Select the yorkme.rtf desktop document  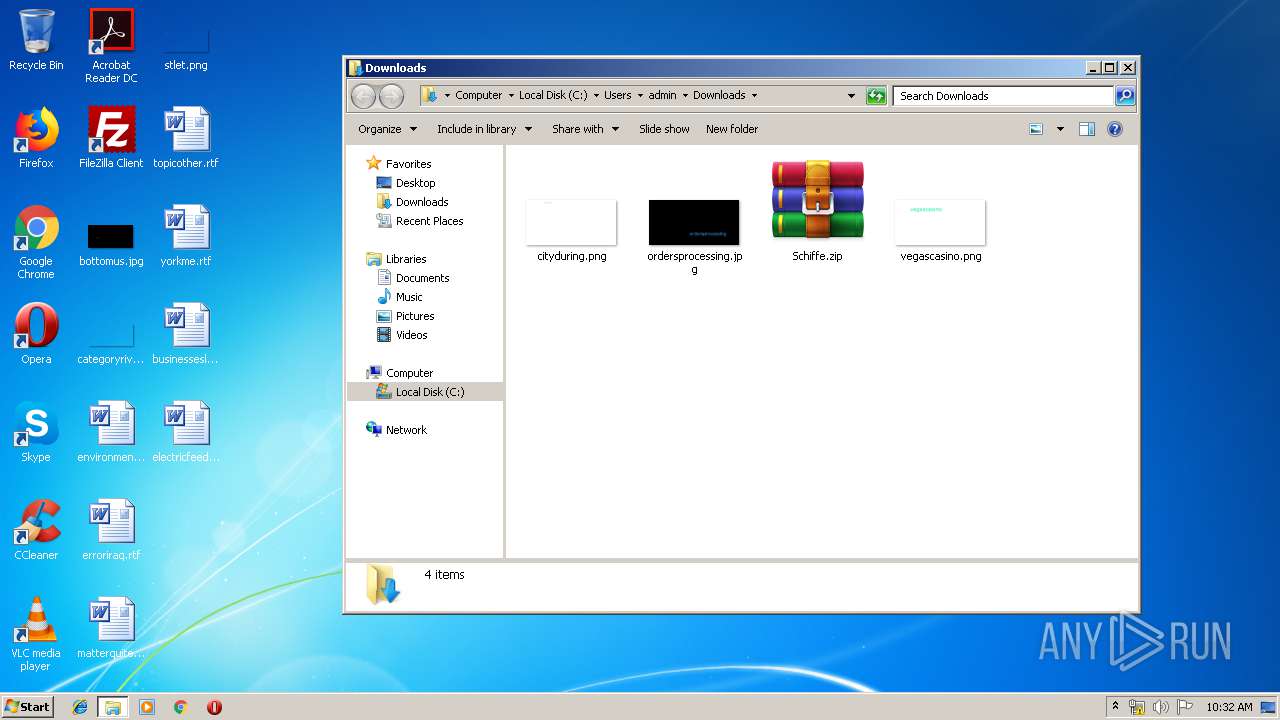(186, 236)
